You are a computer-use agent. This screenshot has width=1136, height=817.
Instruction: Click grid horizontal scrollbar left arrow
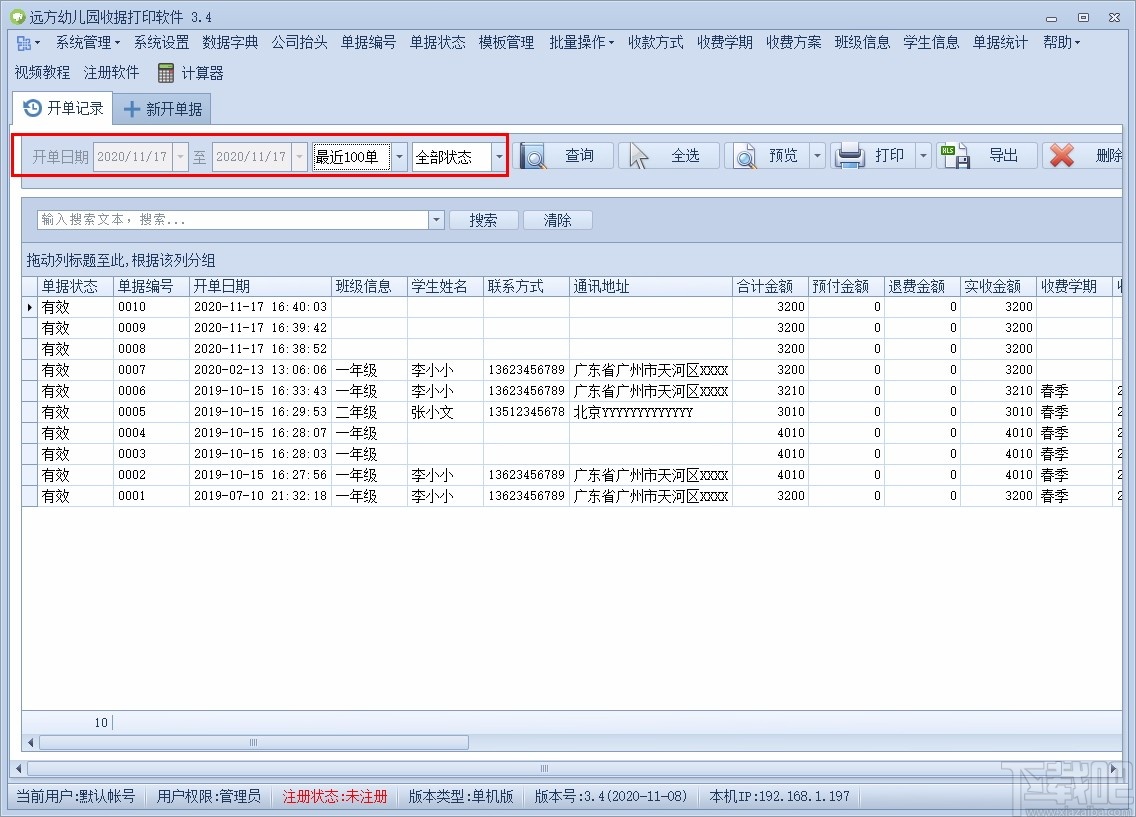pos(30,742)
